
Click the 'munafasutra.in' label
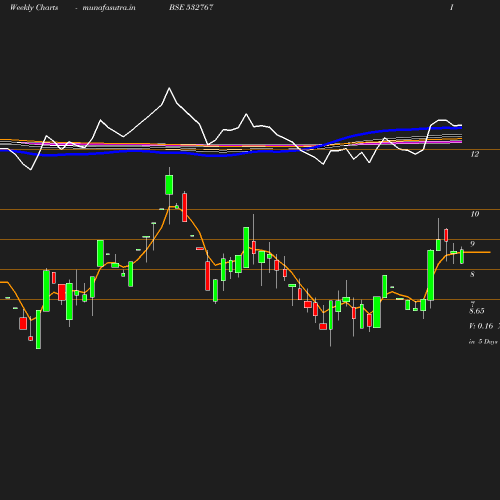click(109, 7)
